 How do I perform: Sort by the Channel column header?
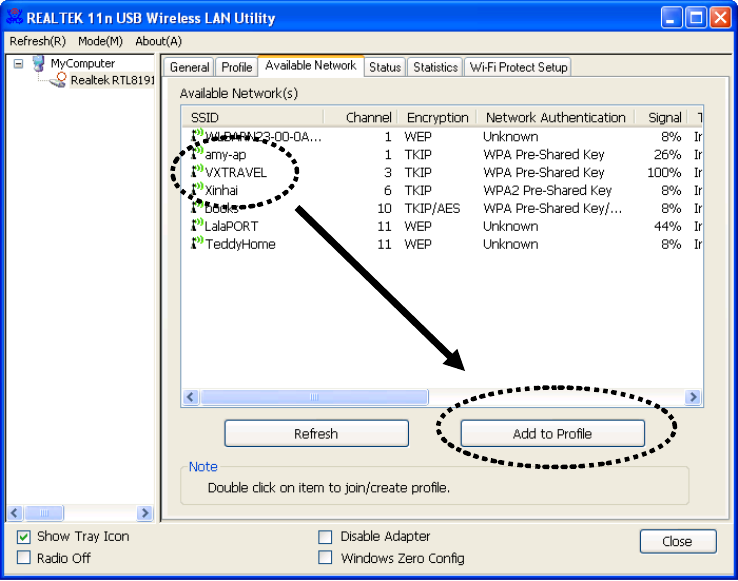point(361,117)
